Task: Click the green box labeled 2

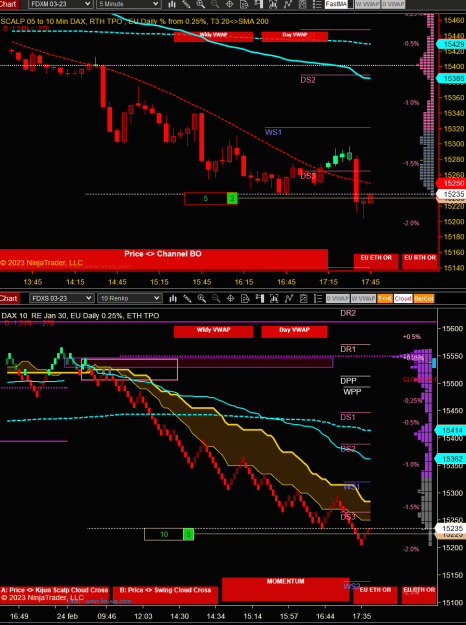Action: 232,198
